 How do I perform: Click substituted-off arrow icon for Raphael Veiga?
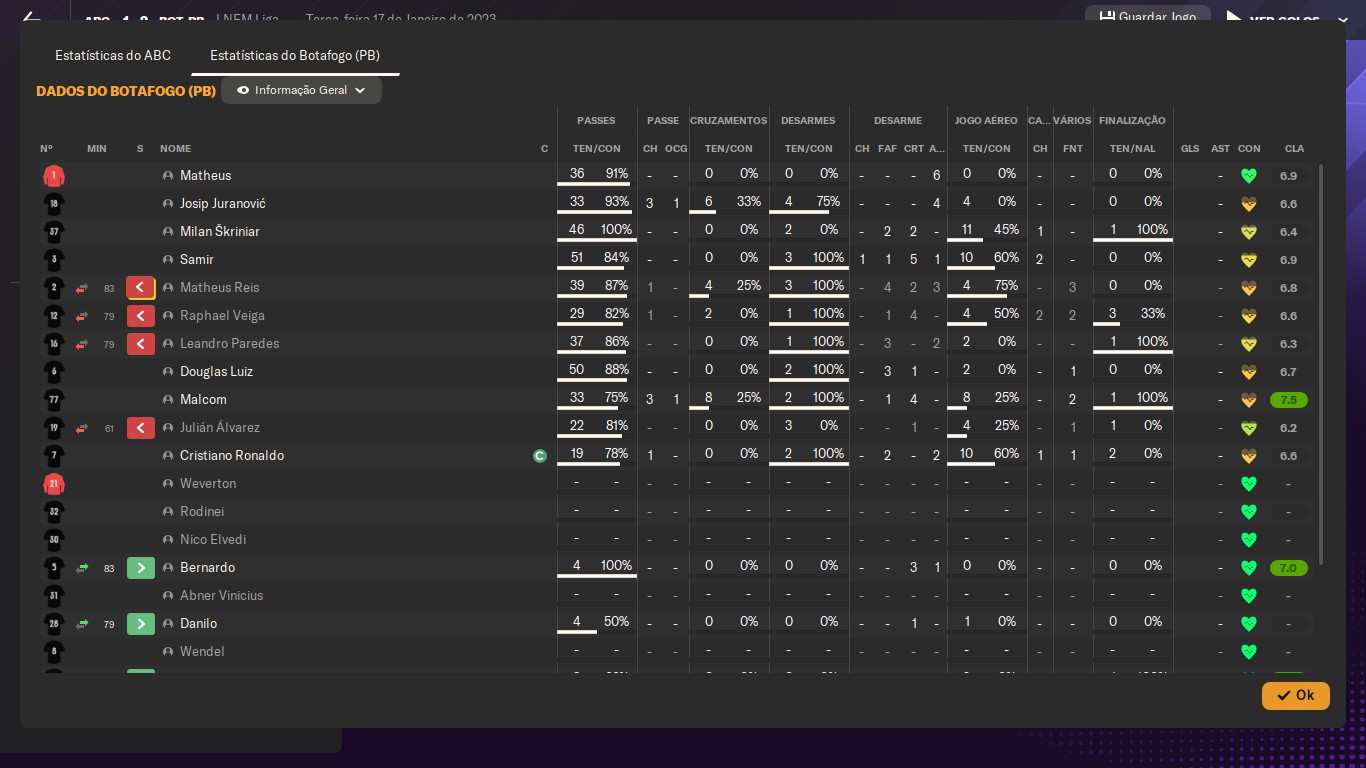tap(141, 316)
